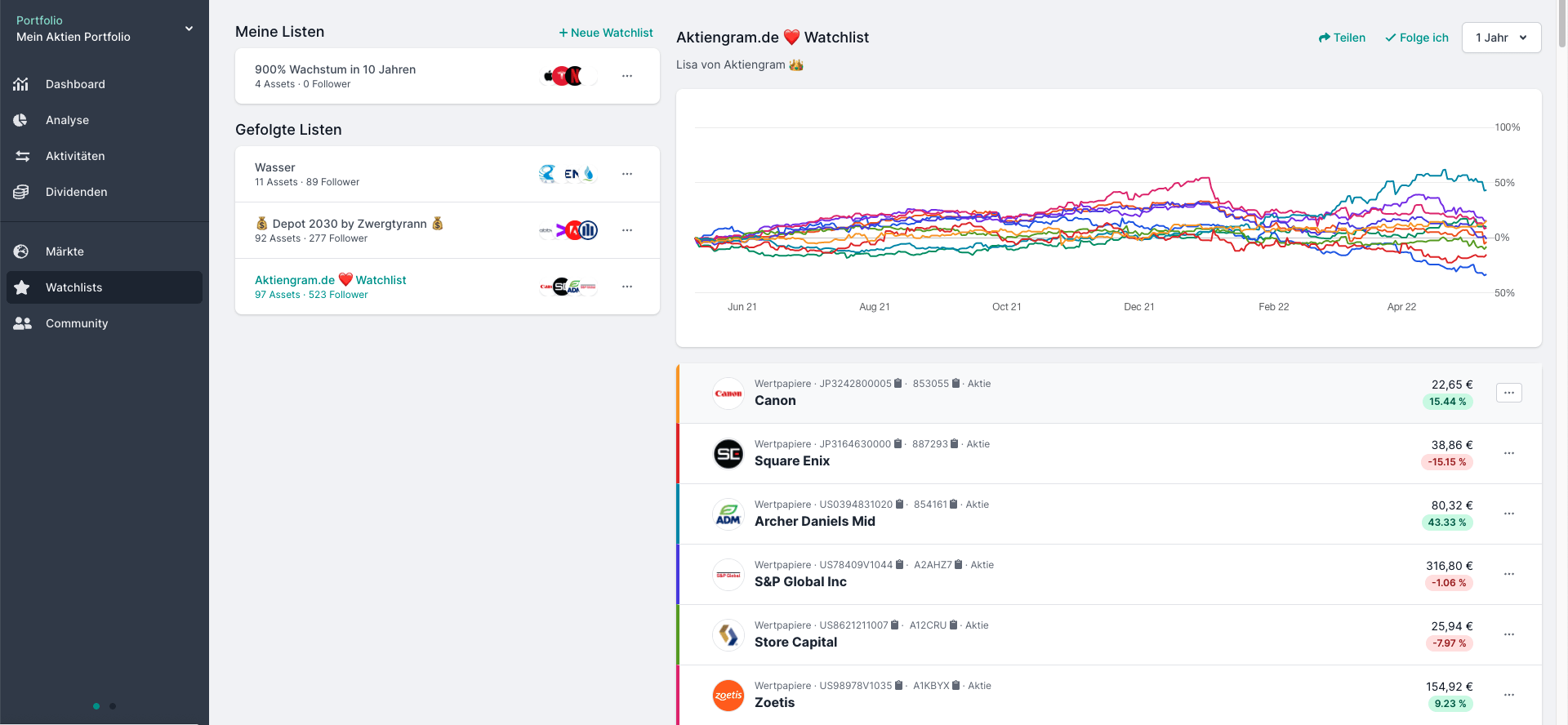Screen dimensions: 1568x725
Task: Open the three-dot menu for Archer Daniels Mid
Action: (1509, 514)
